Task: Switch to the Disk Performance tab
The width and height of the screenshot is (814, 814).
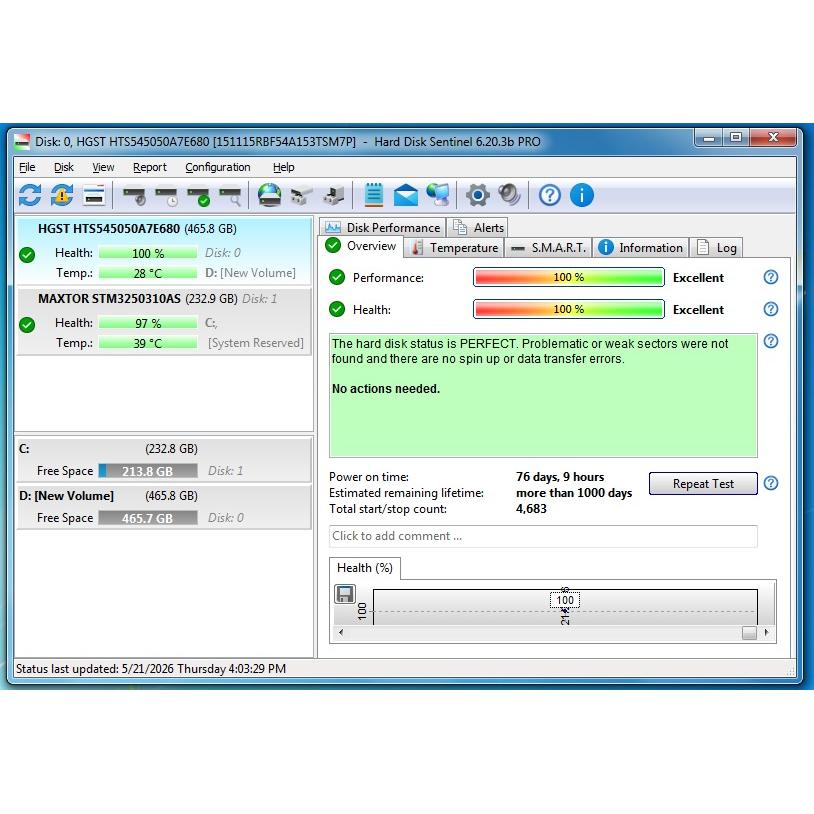Action: click(x=383, y=227)
